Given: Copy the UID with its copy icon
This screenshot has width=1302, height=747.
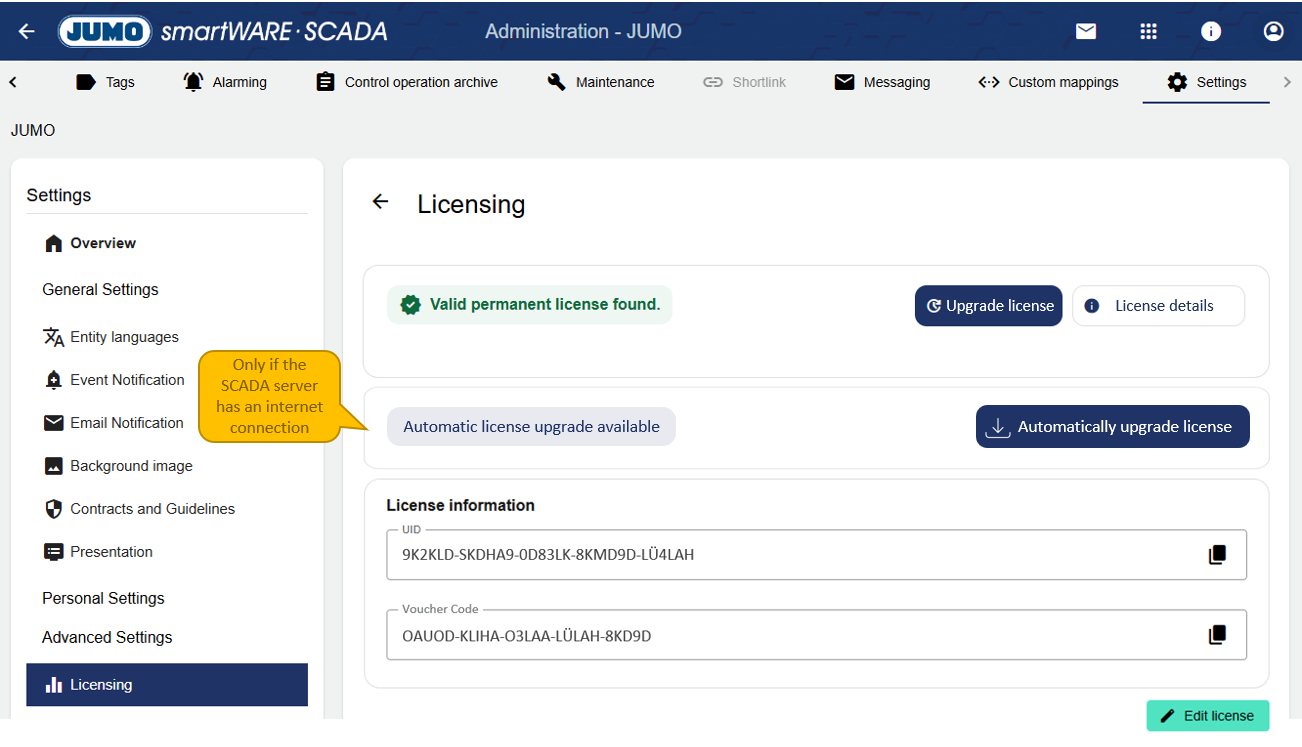Looking at the screenshot, I should [1217, 555].
